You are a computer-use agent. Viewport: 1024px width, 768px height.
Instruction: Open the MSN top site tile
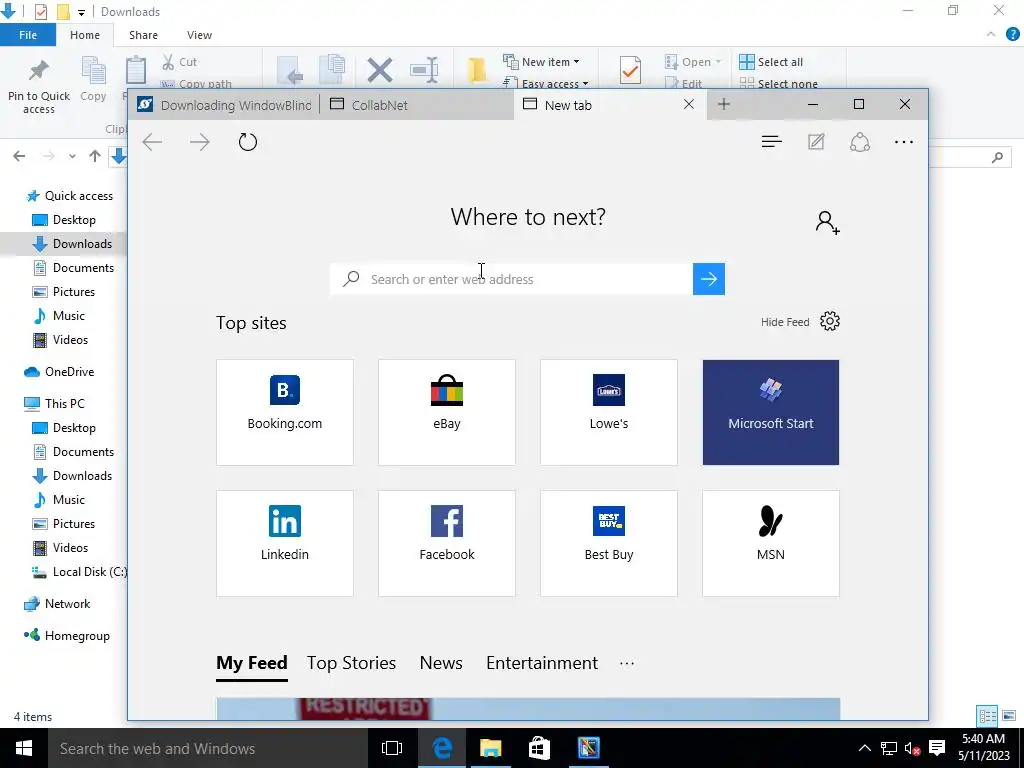tap(771, 543)
